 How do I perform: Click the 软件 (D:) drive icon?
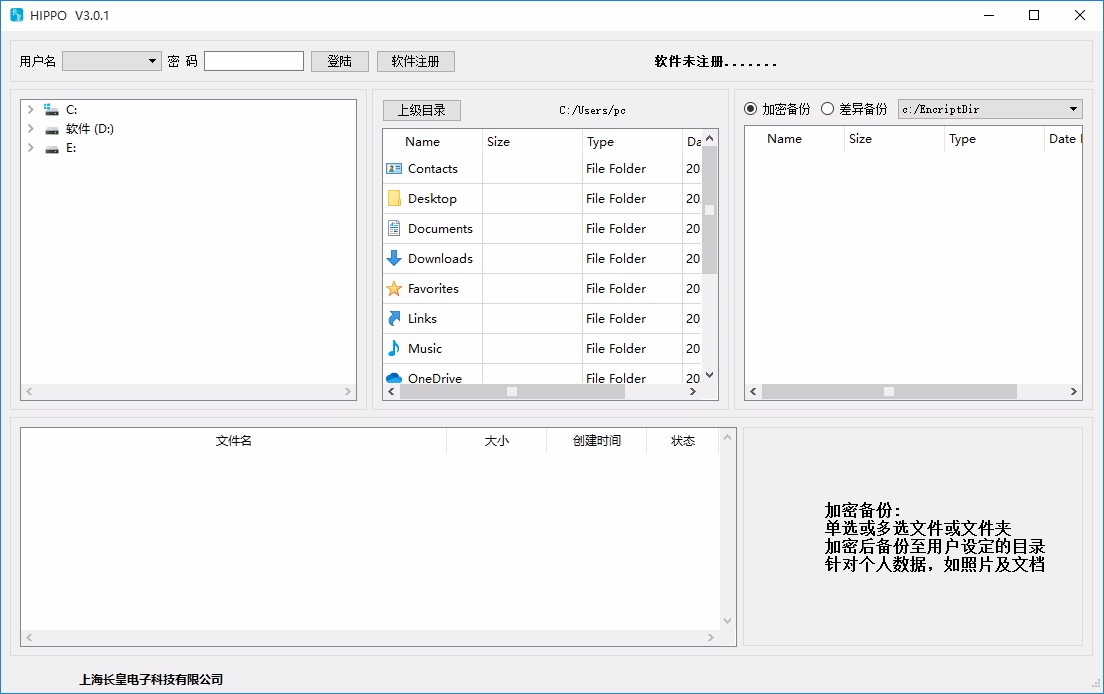[51, 130]
